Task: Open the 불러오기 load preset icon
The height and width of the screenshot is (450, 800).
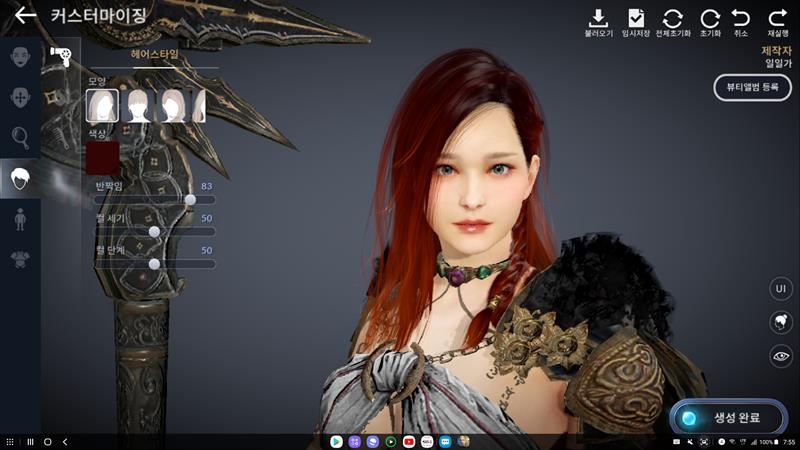Action: [x=598, y=23]
